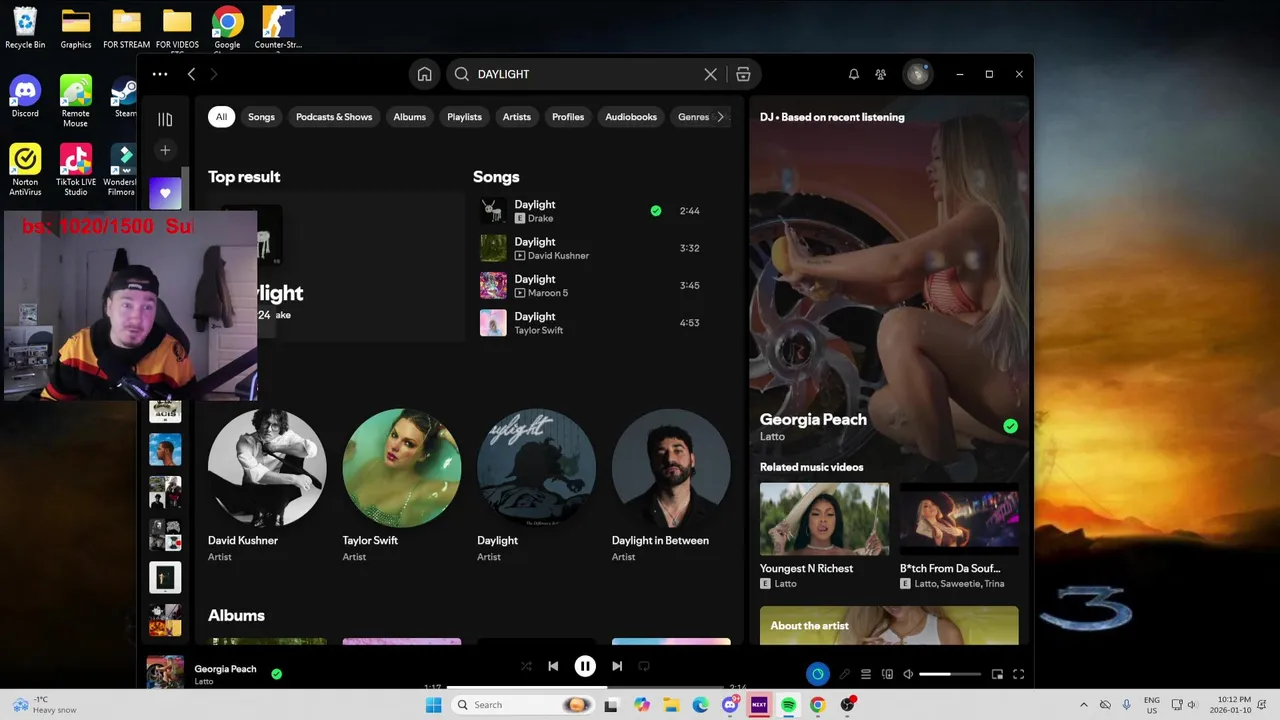Switch to Podcasts & Shows filter
This screenshot has height=720, width=1280.
coord(334,117)
